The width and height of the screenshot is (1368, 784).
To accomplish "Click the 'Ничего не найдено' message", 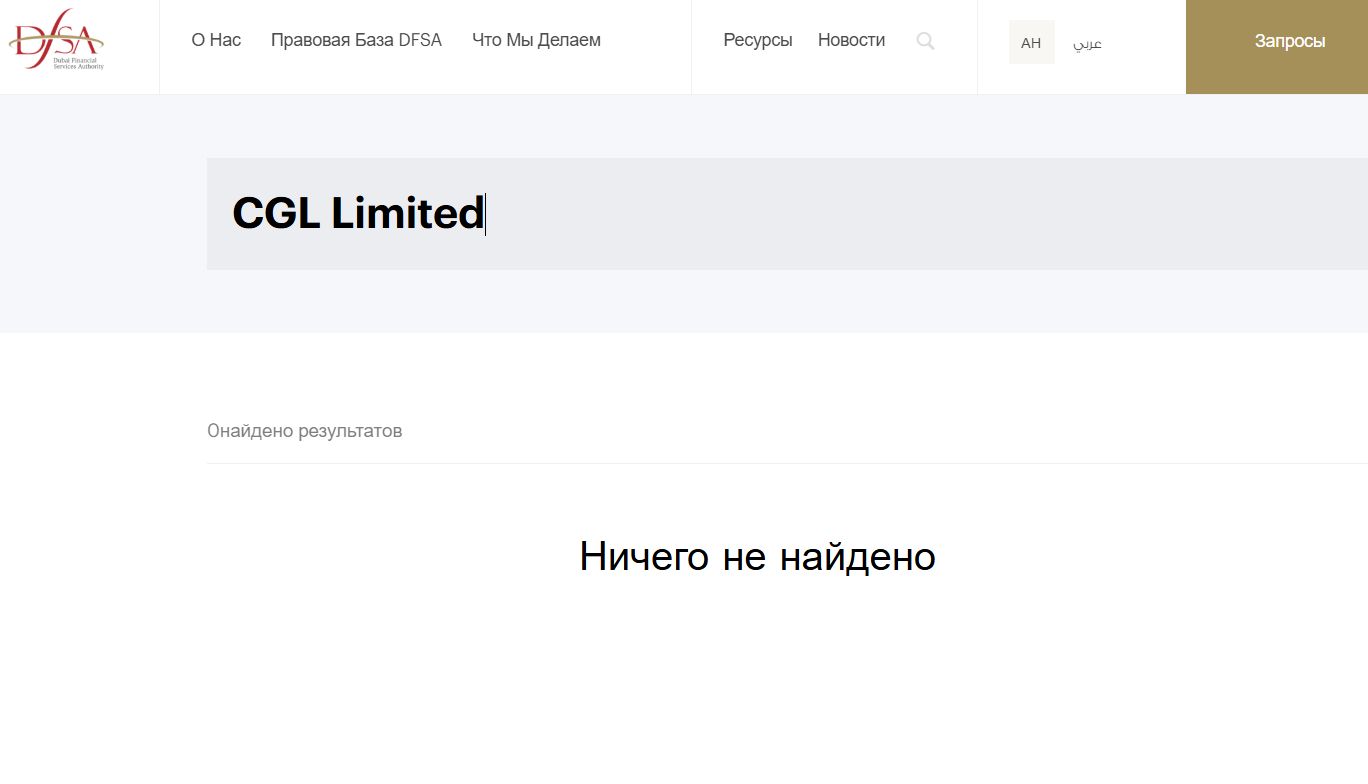I will tap(757, 557).
